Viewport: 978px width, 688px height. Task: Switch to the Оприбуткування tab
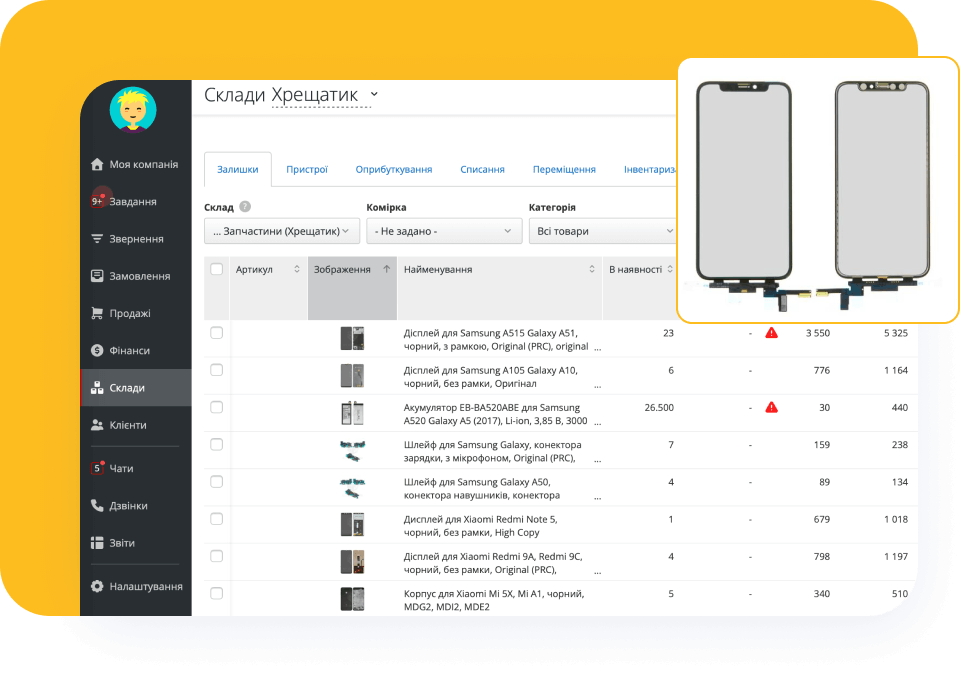(393, 170)
